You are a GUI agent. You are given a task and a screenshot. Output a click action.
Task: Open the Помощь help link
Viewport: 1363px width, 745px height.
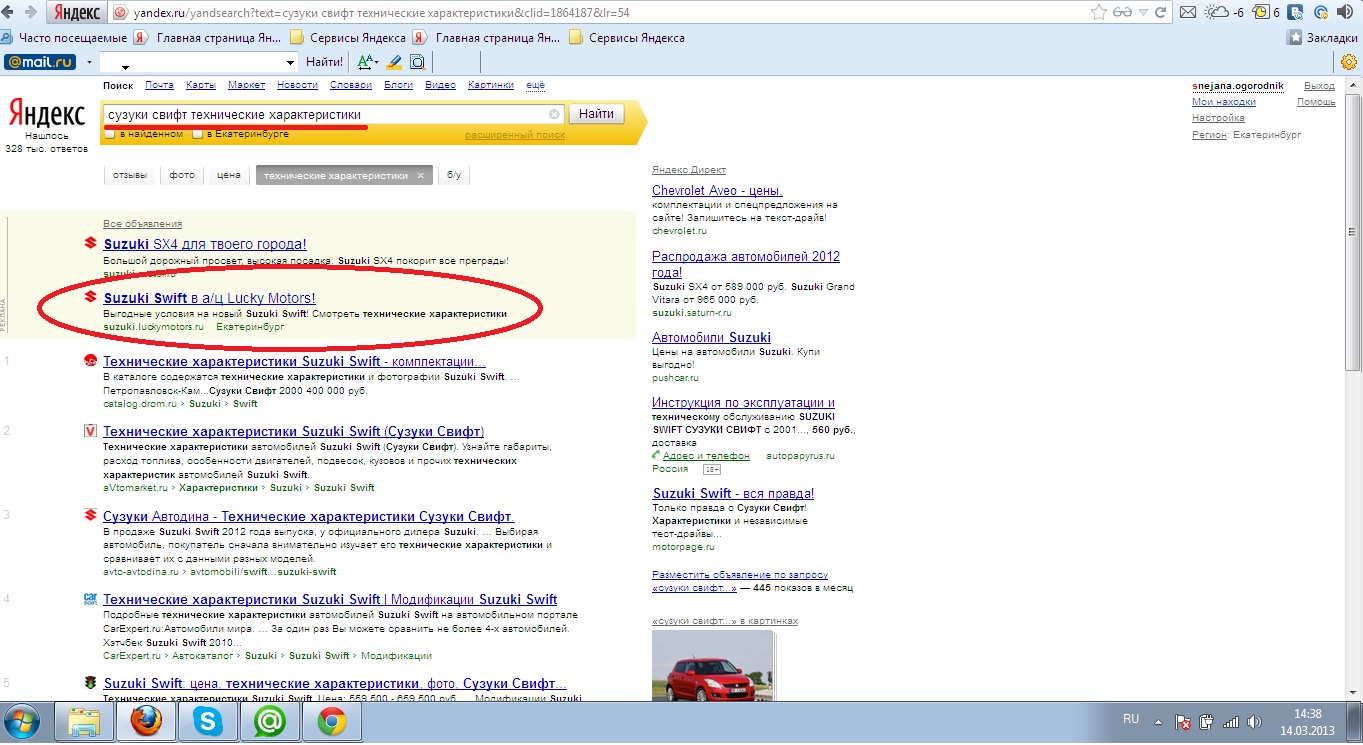pos(1316,102)
